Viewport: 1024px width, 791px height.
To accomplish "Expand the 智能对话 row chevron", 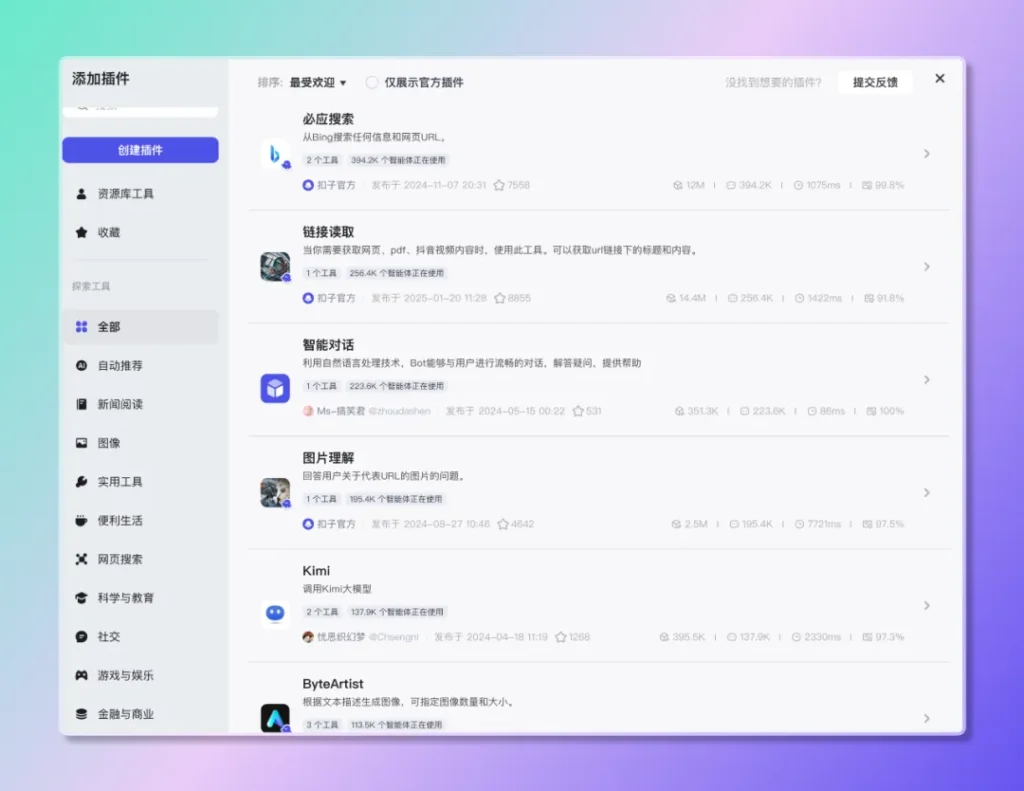I will 927,379.
